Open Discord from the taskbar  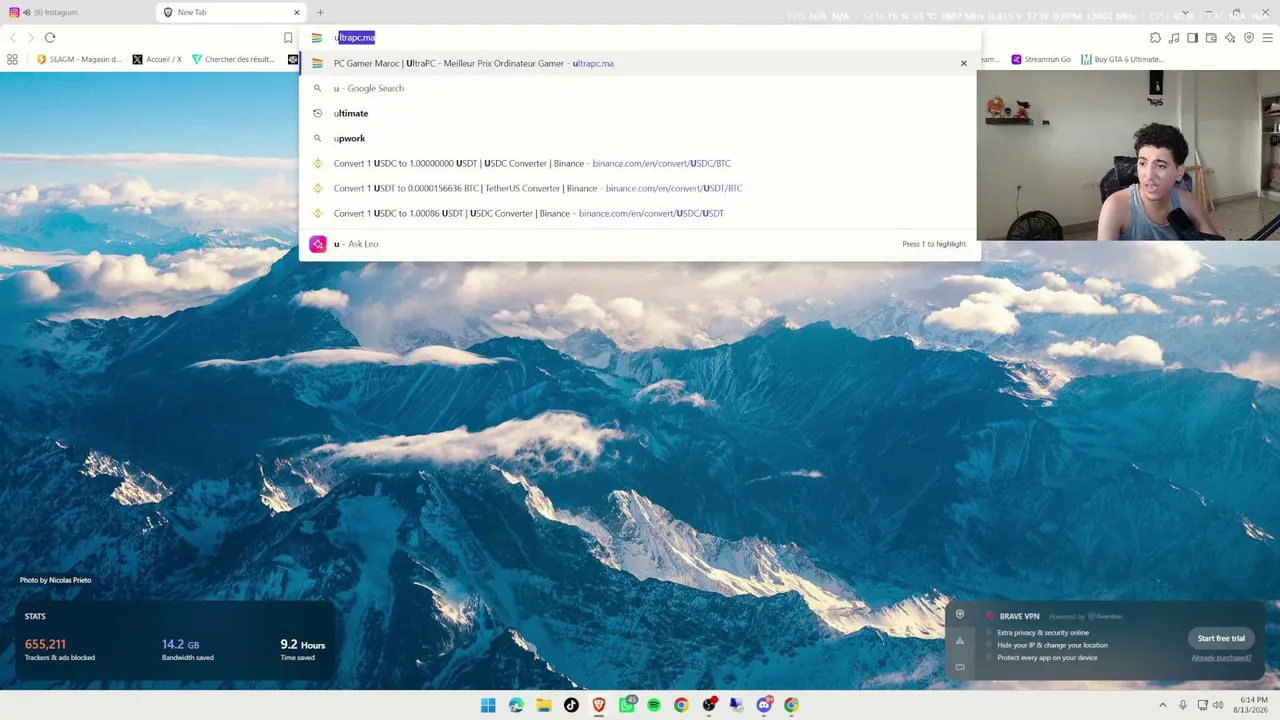click(x=764, y=705)
